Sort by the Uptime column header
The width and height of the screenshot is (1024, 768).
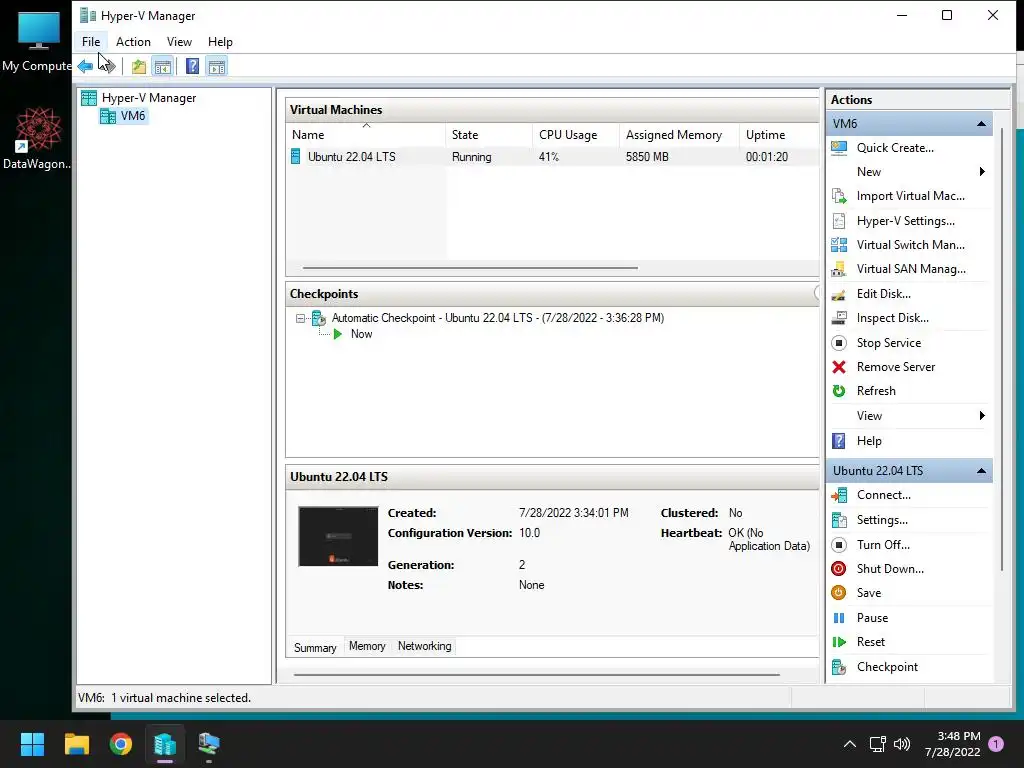click(778, 135)
